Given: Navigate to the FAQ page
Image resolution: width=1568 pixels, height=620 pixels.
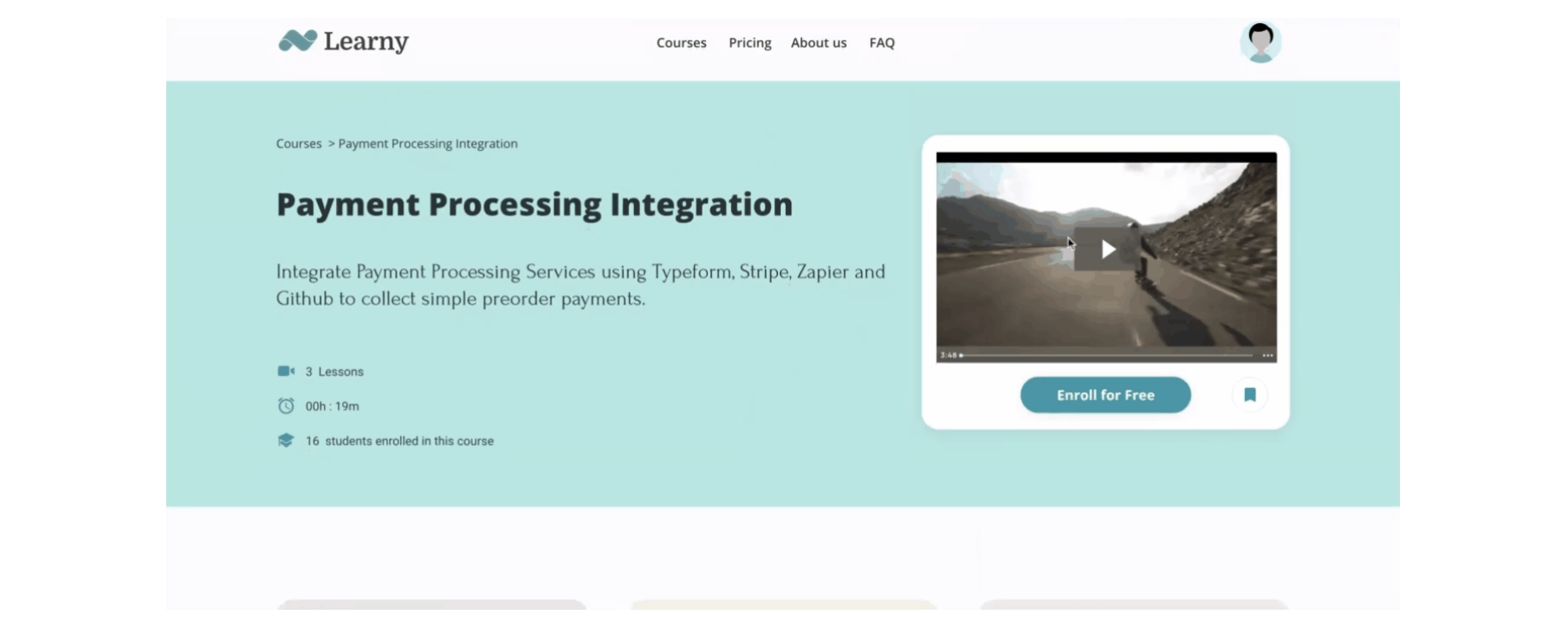Looking at the screenshot, I should [x=882, y=43].
